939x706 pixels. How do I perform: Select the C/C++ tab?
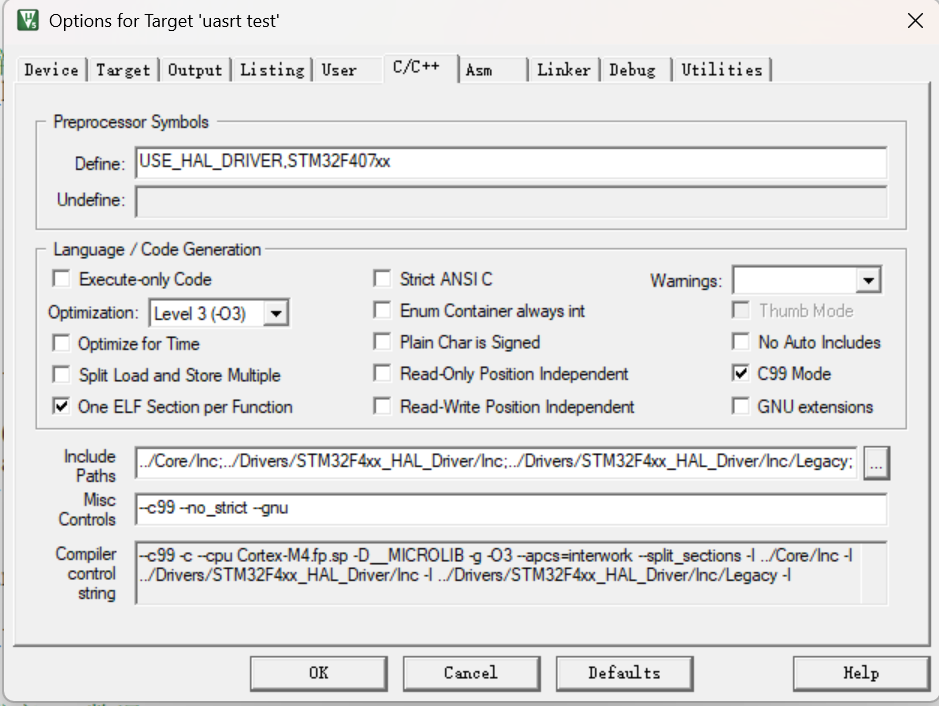tap(416, 66)
